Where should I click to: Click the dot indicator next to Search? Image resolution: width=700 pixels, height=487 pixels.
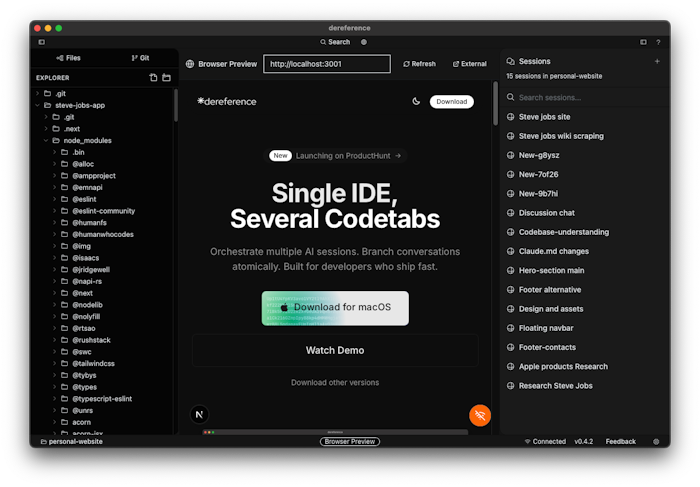364,42
